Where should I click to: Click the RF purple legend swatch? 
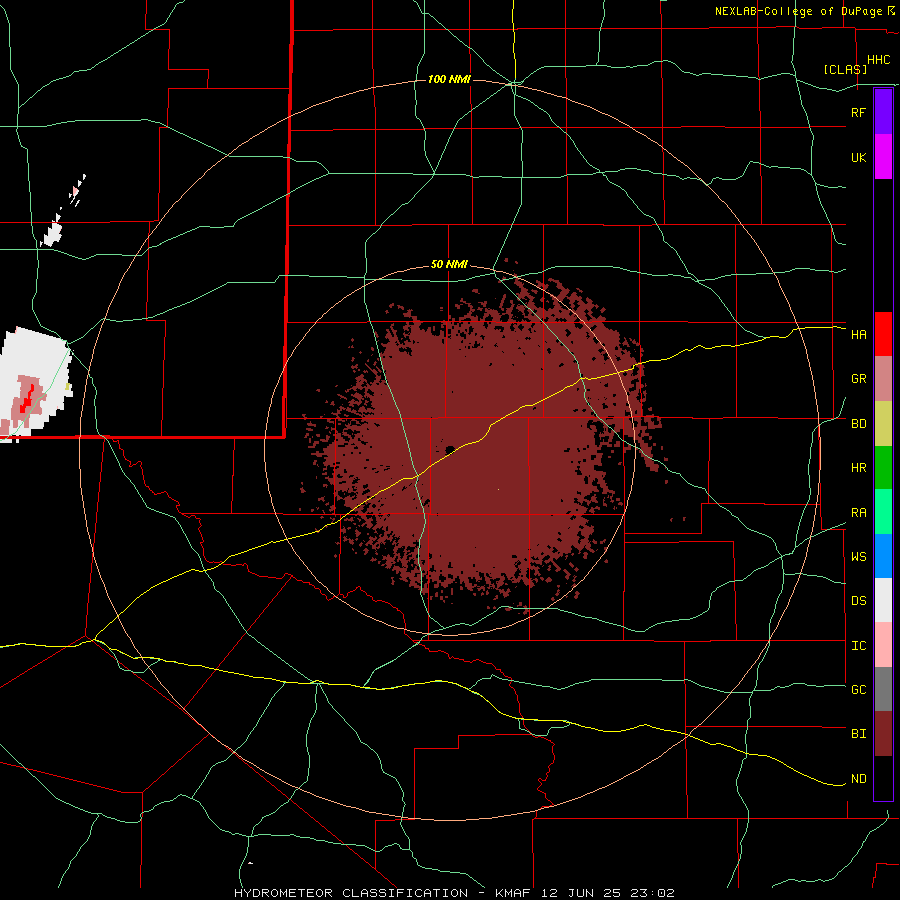(x=883, y=112)
